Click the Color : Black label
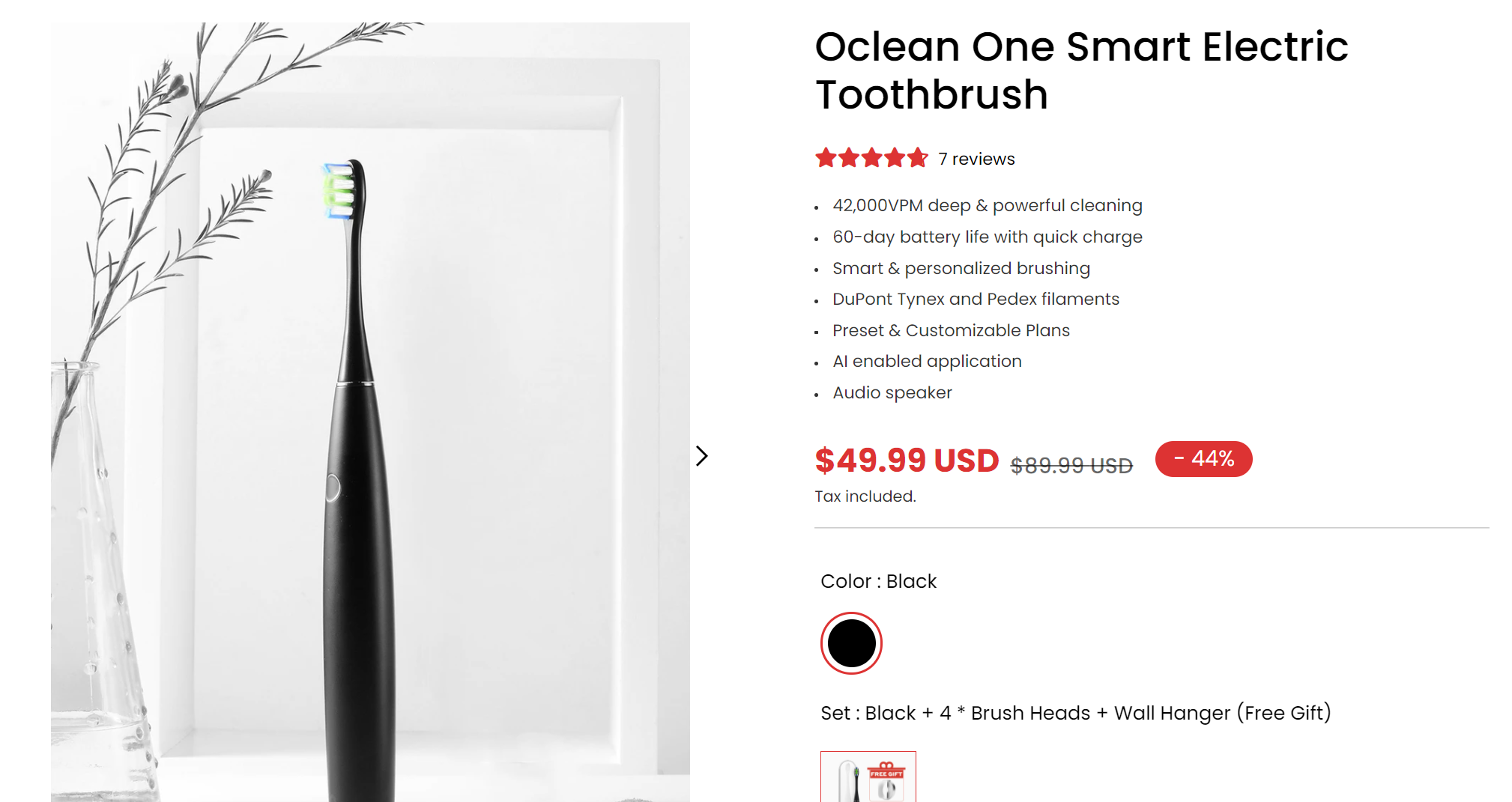Viewport: 1512px width, 802px height. click(x=878, y=581)
